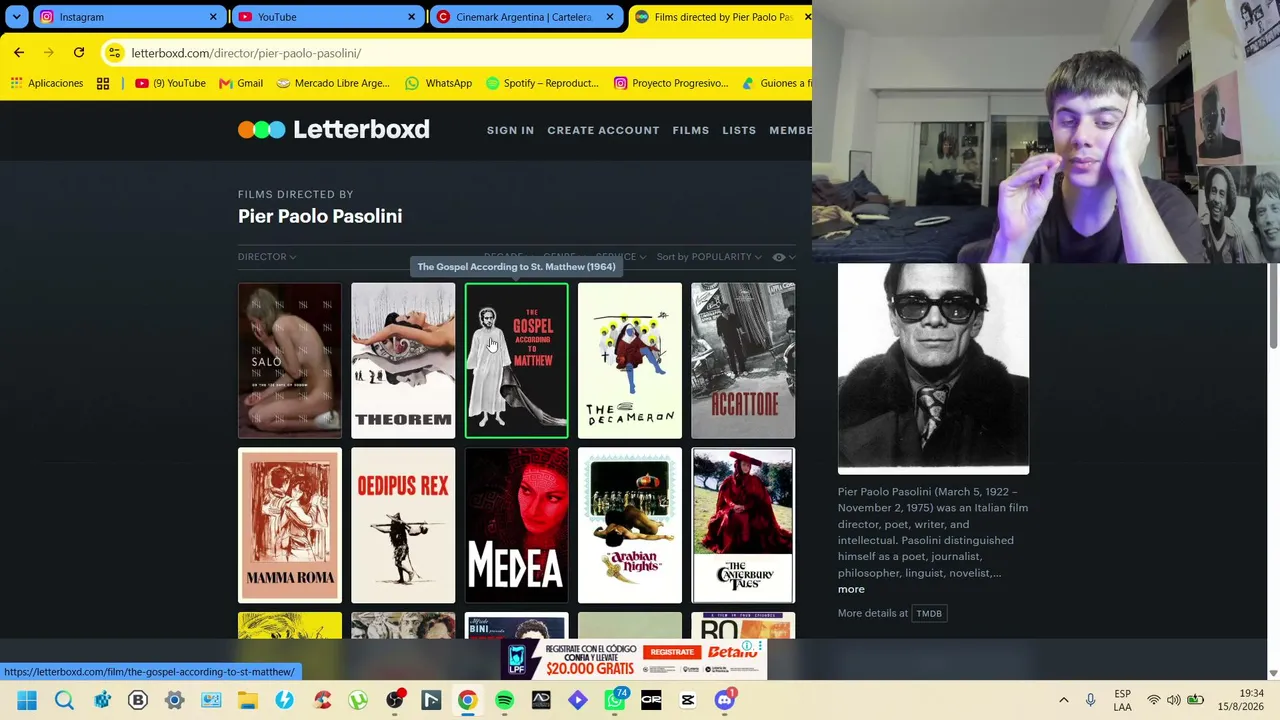Close the YouTube tab
This screenshot has height=720, width=1280.
(411, 17)
